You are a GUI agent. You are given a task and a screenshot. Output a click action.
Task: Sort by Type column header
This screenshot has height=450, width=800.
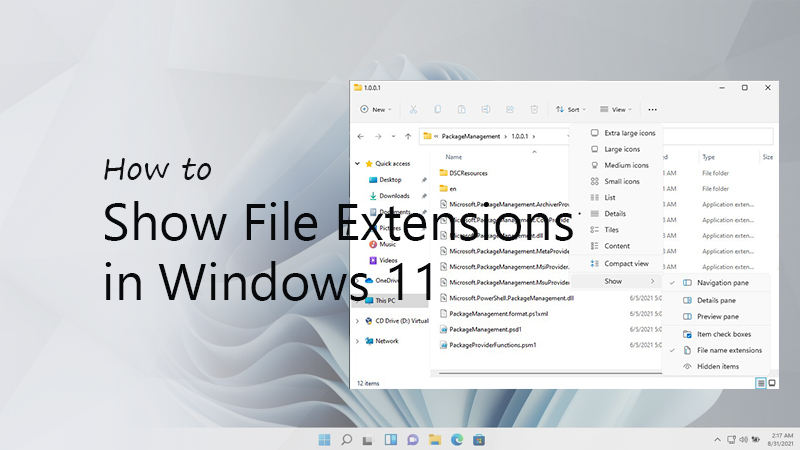[x=708, y=157]
